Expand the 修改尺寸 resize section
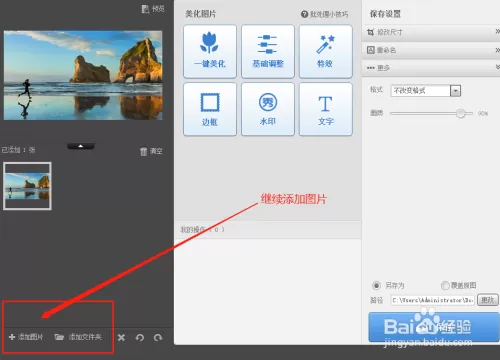 coord(431,32)
